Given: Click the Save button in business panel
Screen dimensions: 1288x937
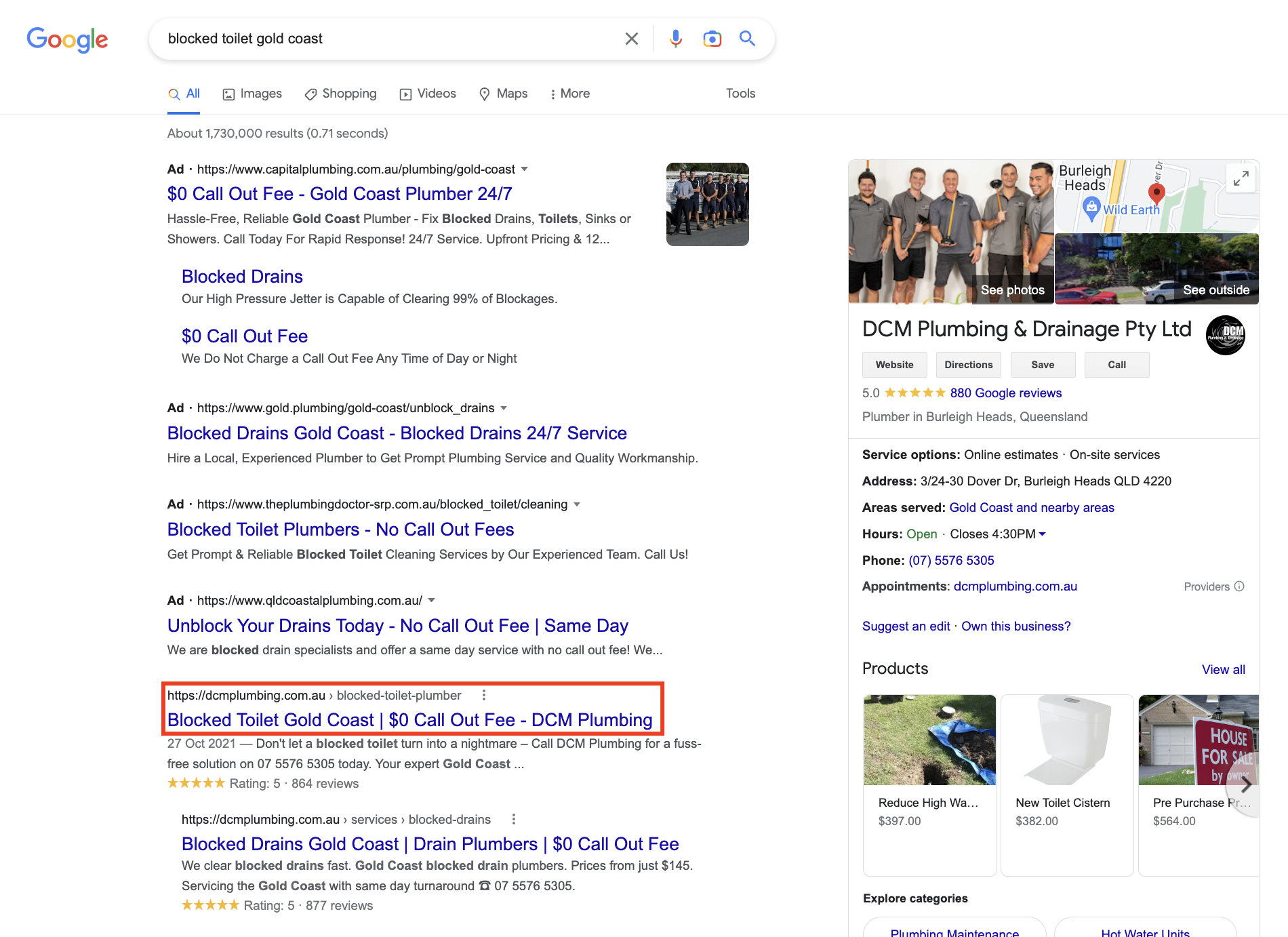Looking at the screenshot, I should (x=1043, y=365).
